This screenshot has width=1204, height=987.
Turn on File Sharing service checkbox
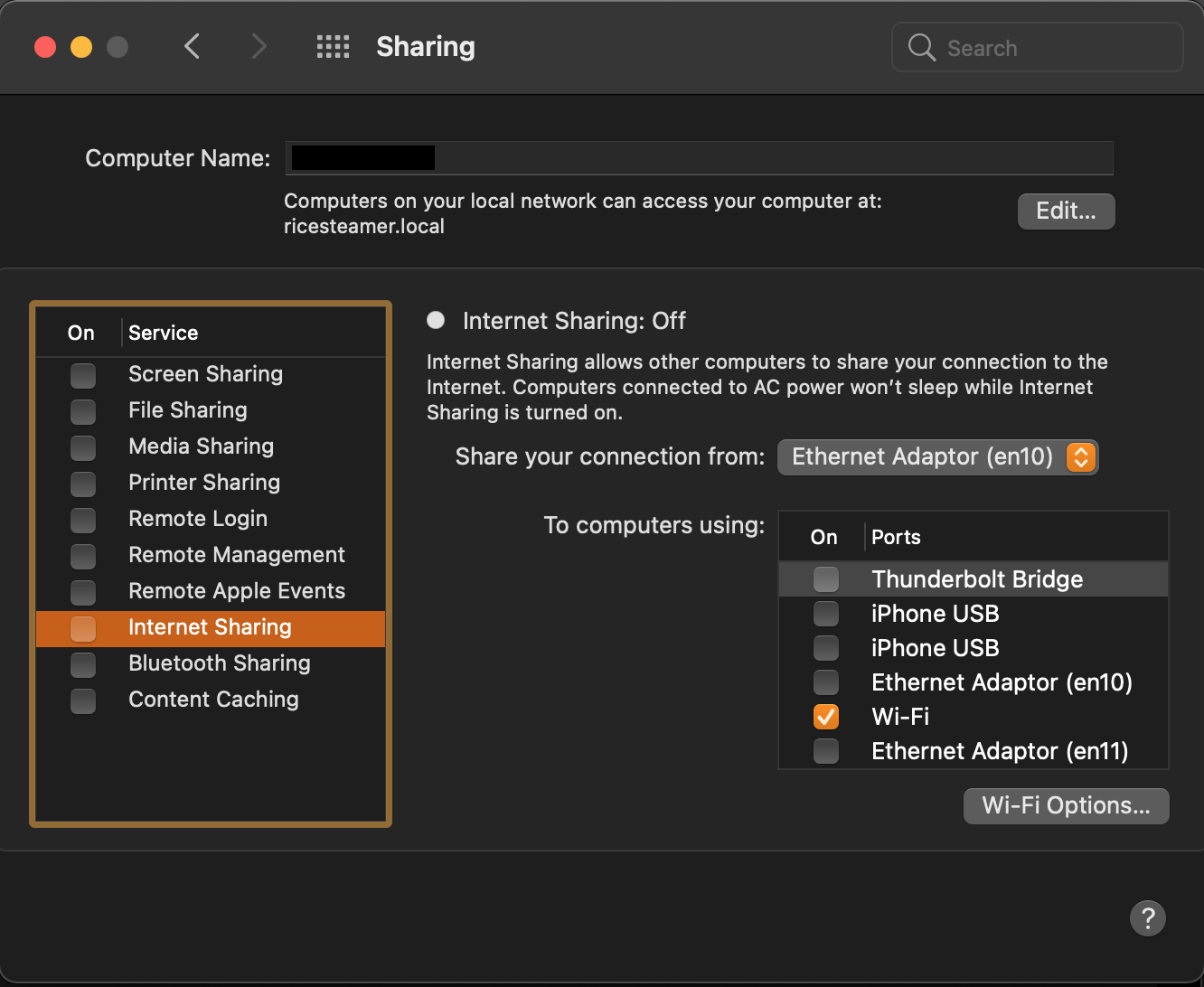pos(83,411)
